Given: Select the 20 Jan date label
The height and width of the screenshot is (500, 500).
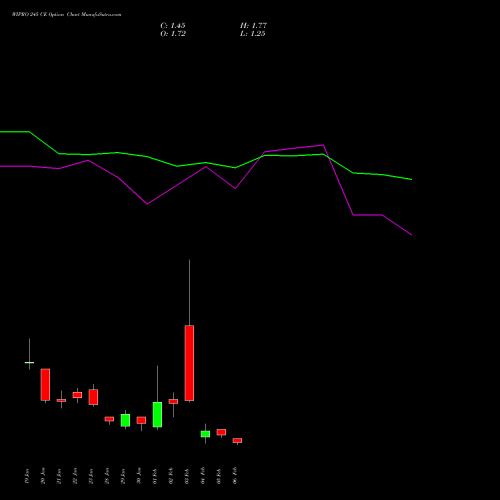Looking at the screenshot, I should 43,476.
